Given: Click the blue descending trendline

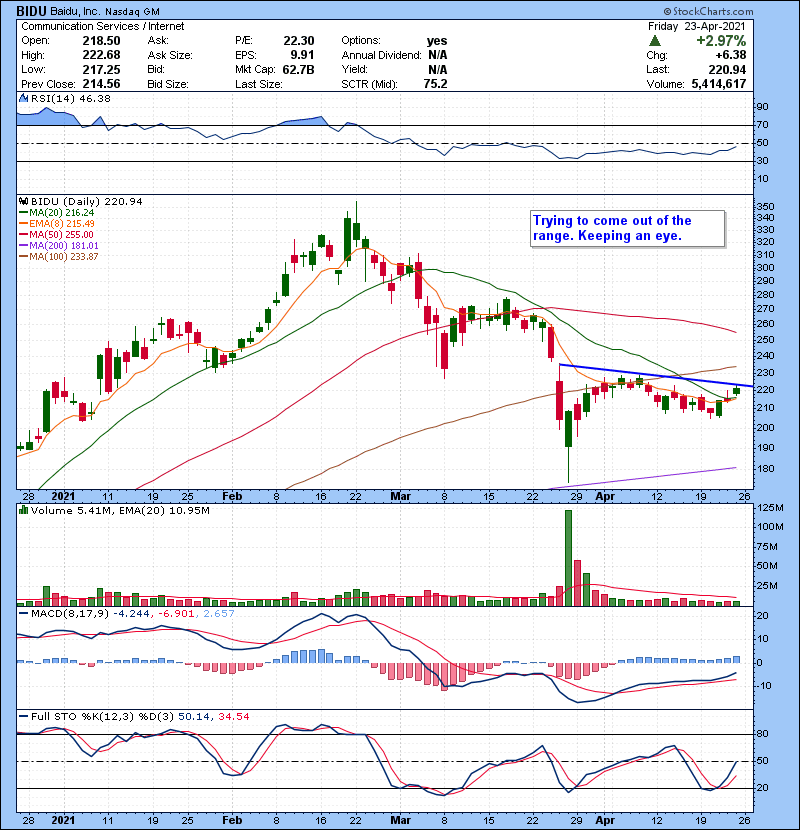Looking at the screenshot, I should tap(657, 376).
